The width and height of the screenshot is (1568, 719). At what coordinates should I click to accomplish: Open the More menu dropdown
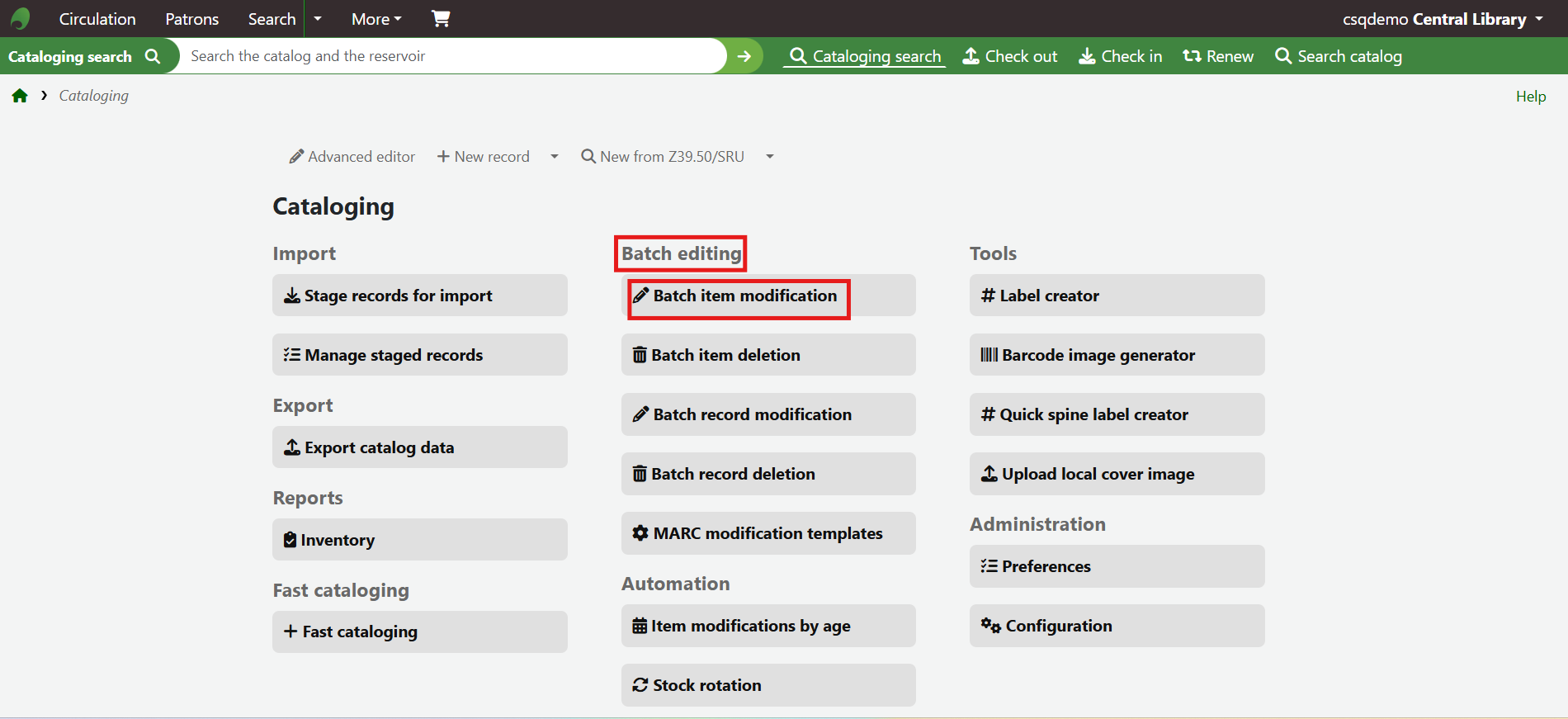coord(376,19)
